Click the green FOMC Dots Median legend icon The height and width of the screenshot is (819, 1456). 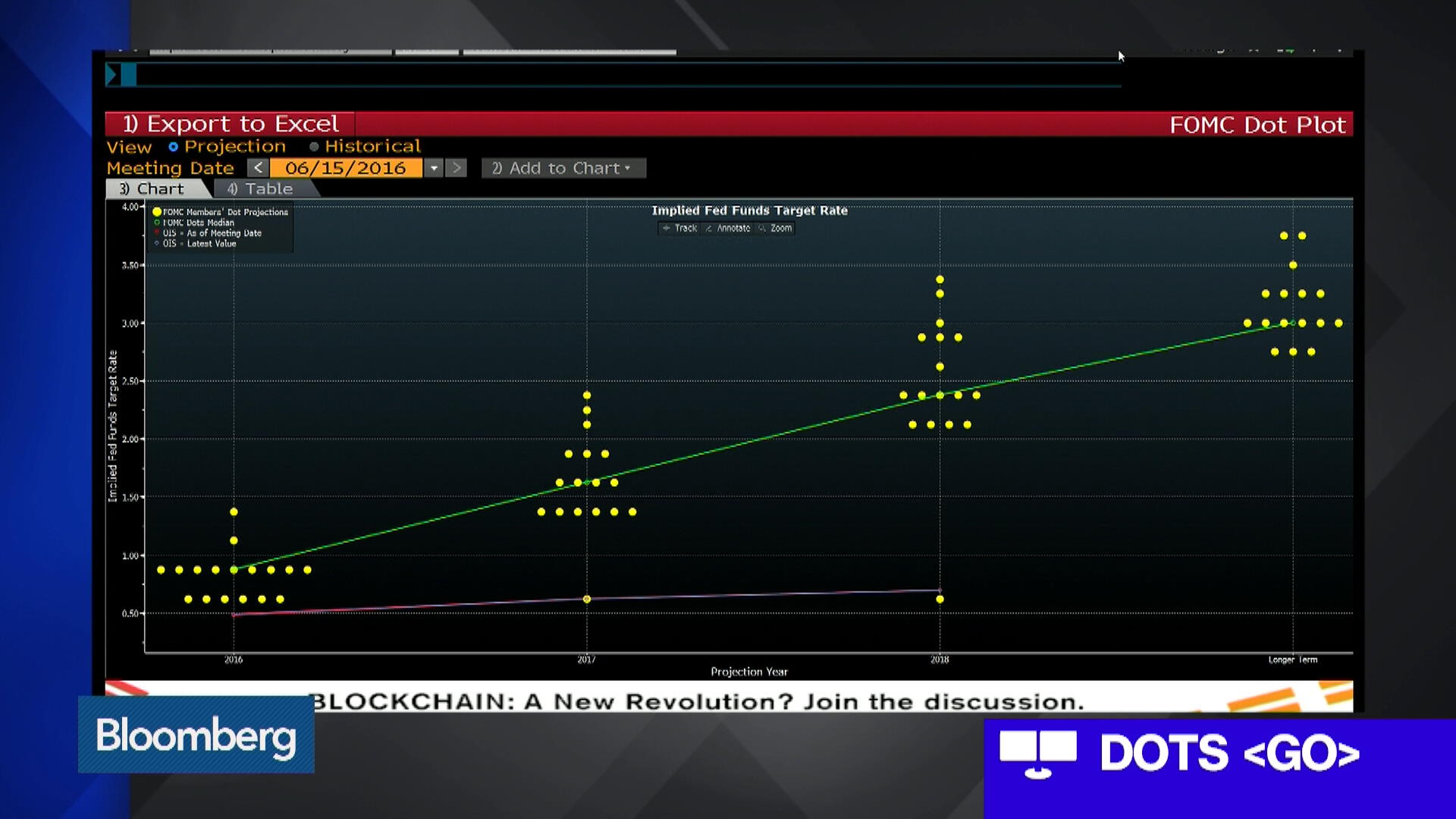156,222
